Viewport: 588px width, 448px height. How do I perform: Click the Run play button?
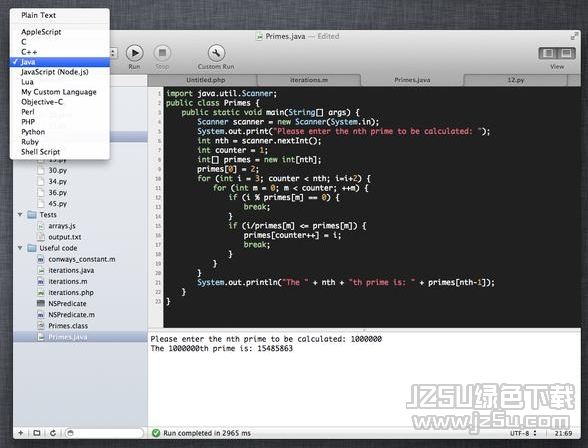(134, 53)
